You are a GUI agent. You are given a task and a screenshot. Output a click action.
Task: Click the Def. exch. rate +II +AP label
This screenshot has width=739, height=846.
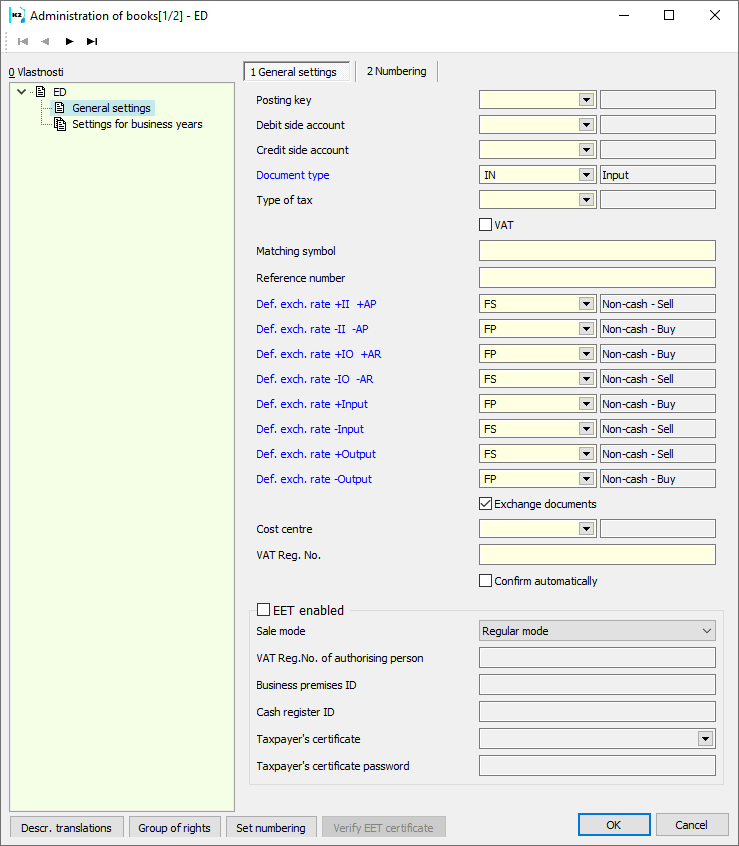tap(316, 304)
